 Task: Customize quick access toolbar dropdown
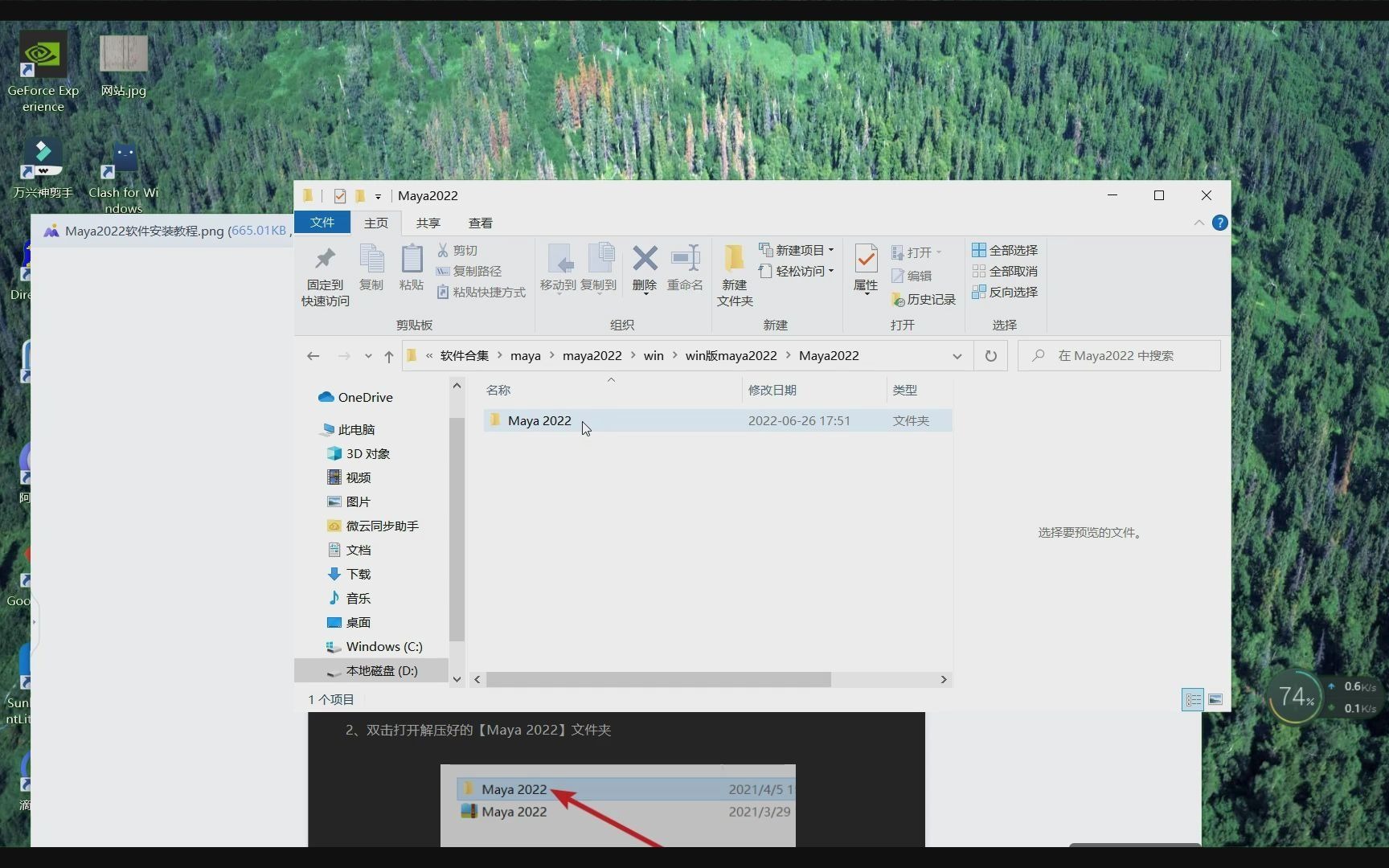[378, 196]
